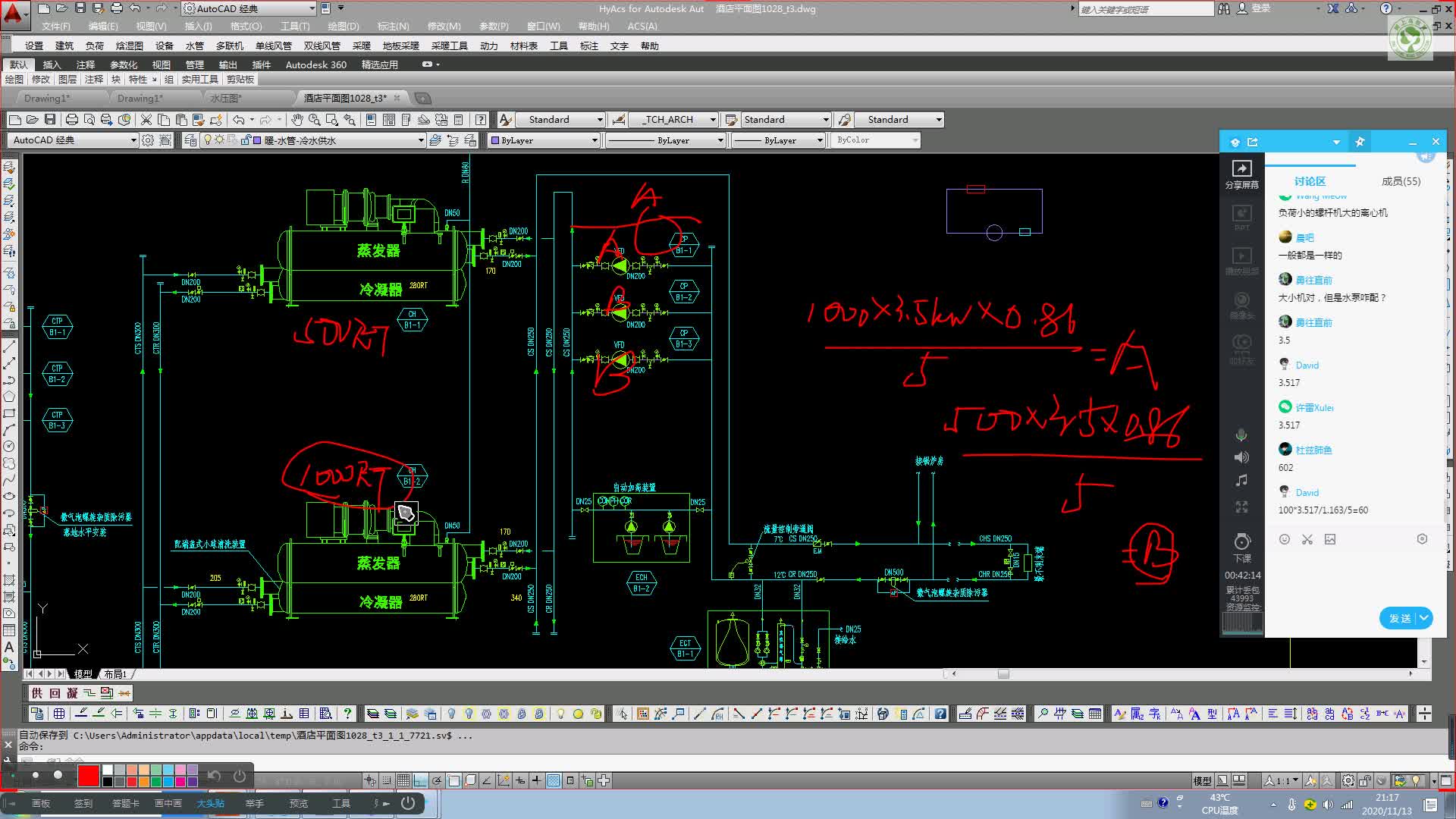Click the Cut scissors icon
The height and width of the screenshot is (819, 1456).
pyautogui.click(x=146, y=120)
